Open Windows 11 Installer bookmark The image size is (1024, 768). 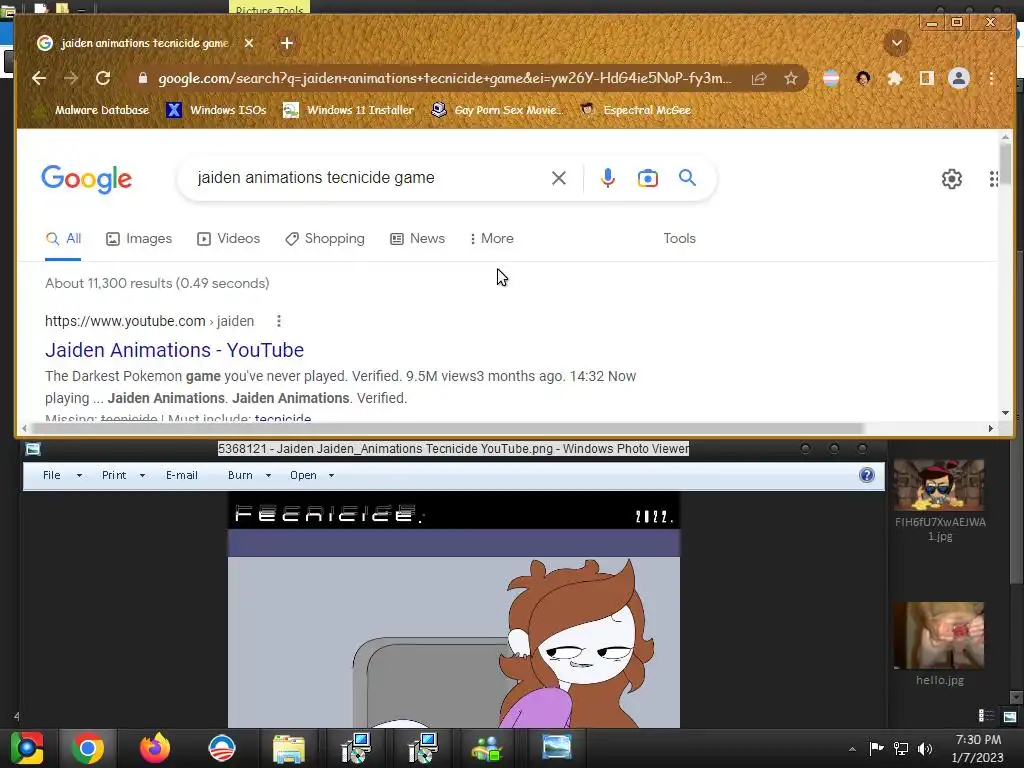(x=349, y=110)
